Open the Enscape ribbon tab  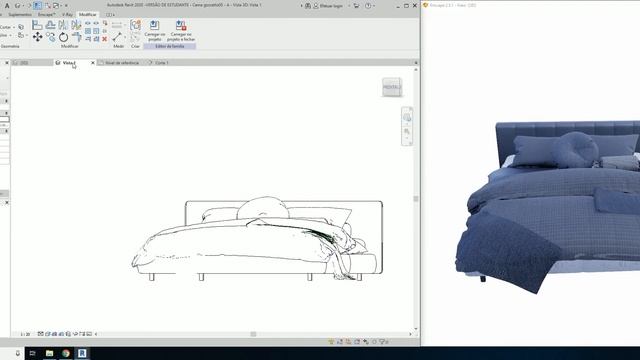point(46,14)
